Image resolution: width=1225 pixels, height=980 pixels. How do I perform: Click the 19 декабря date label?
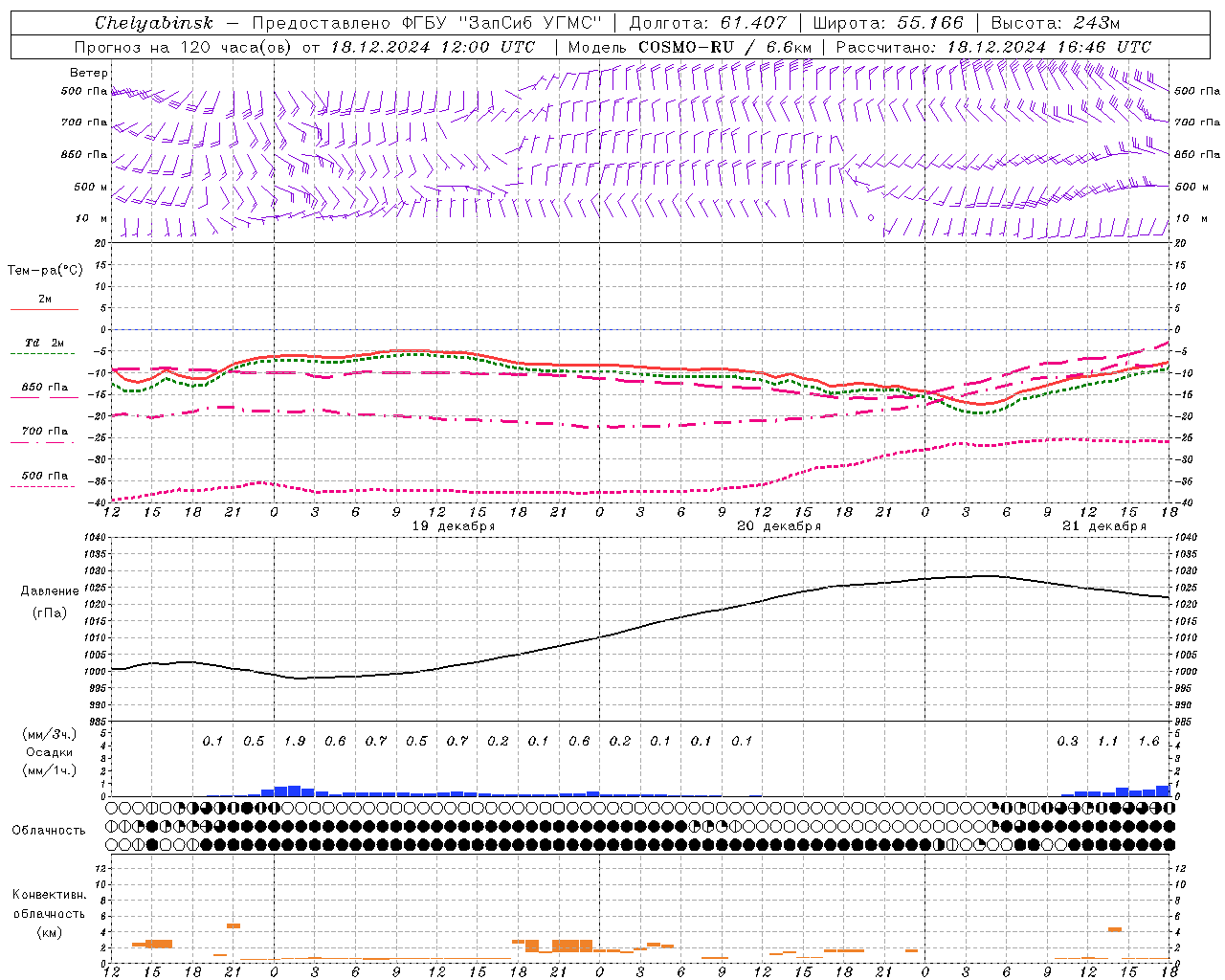tap(454, 526)
